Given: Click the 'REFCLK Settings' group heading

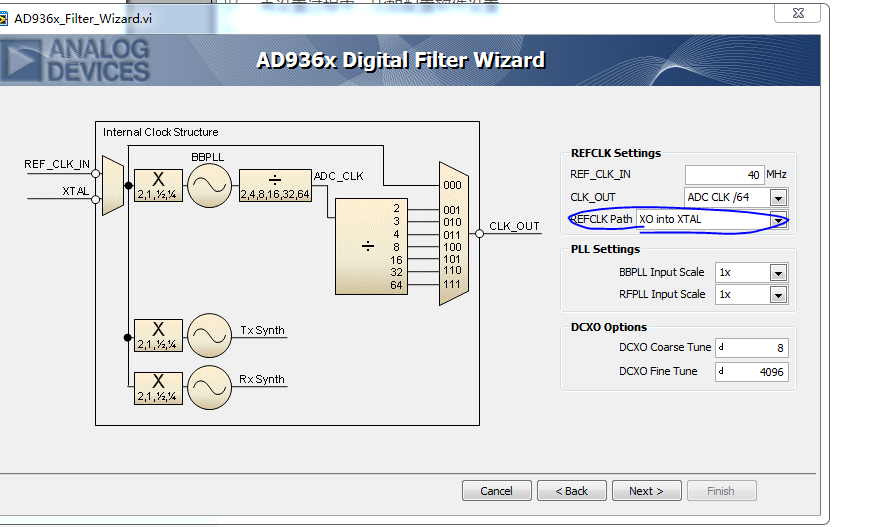Looking at the screenshot, I should tap(616, 153).
